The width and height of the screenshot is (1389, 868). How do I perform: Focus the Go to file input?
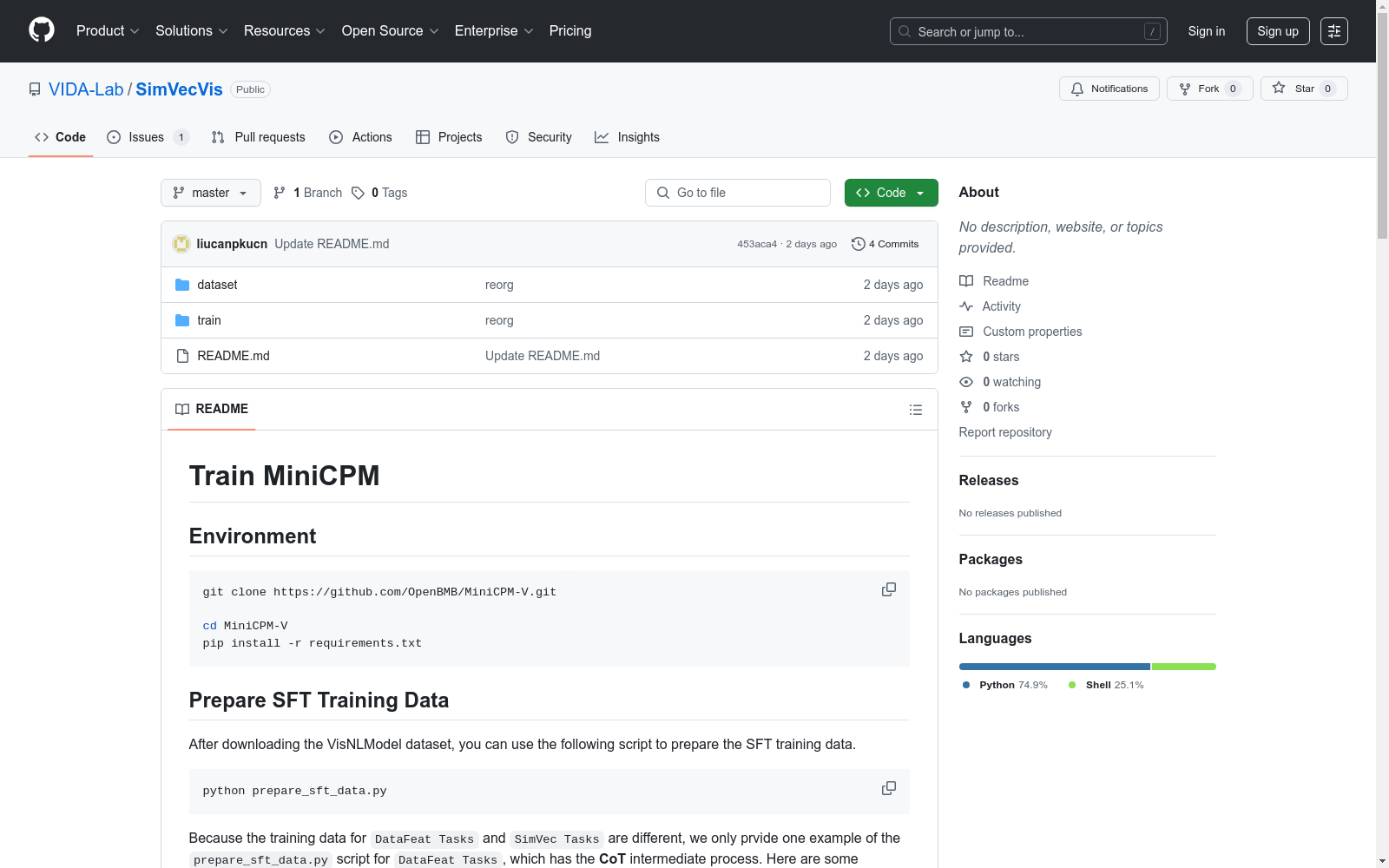738,193
